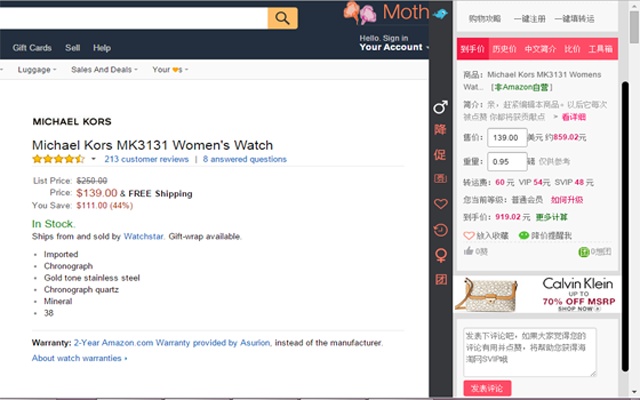This screenshot has width=640, height=400.
Task: Click the 看详细 details link
Action: (x=573, y=117)
